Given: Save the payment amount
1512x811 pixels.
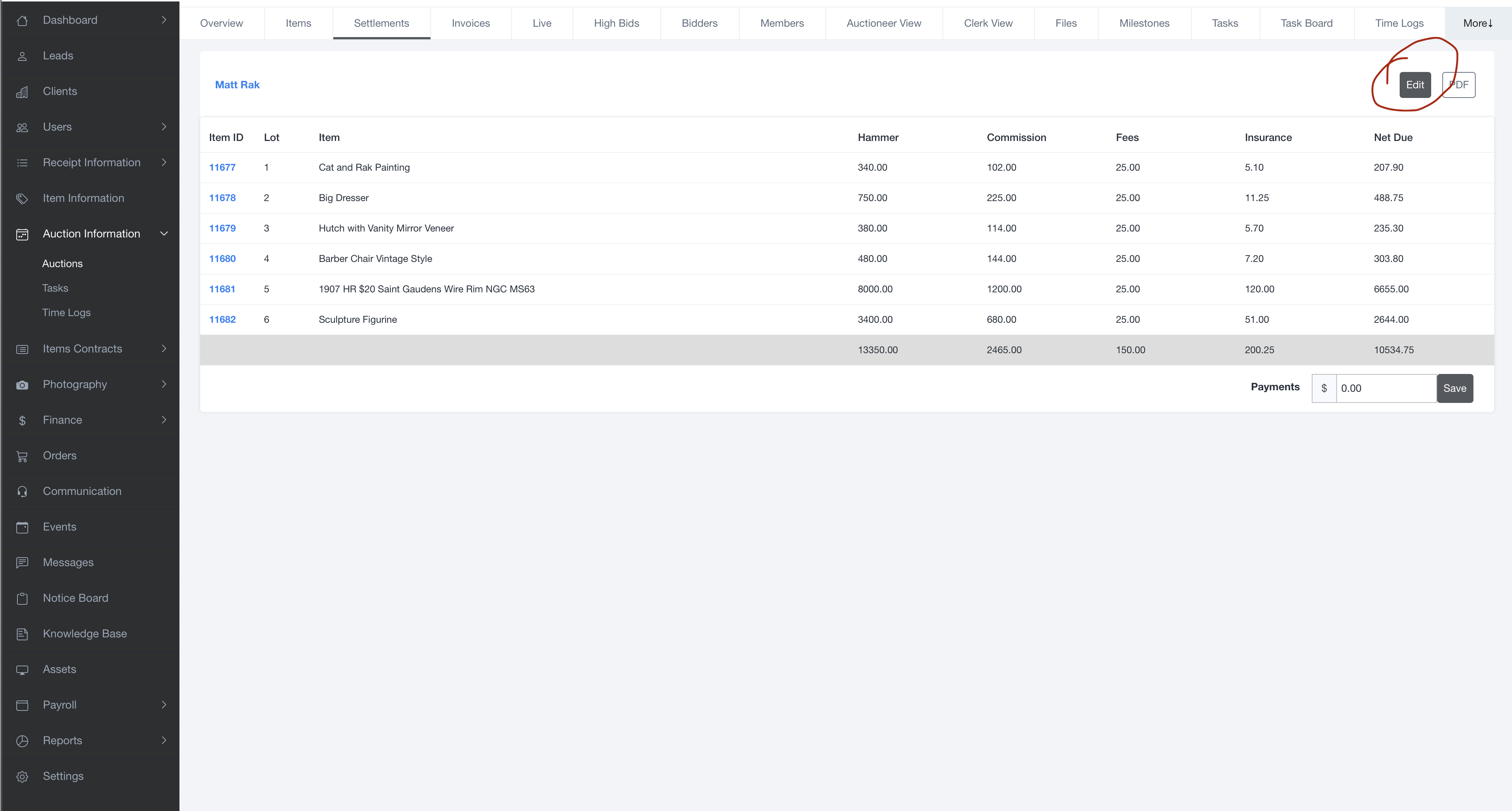Looking at the screenshot, I should click(x=1455, y=388).
